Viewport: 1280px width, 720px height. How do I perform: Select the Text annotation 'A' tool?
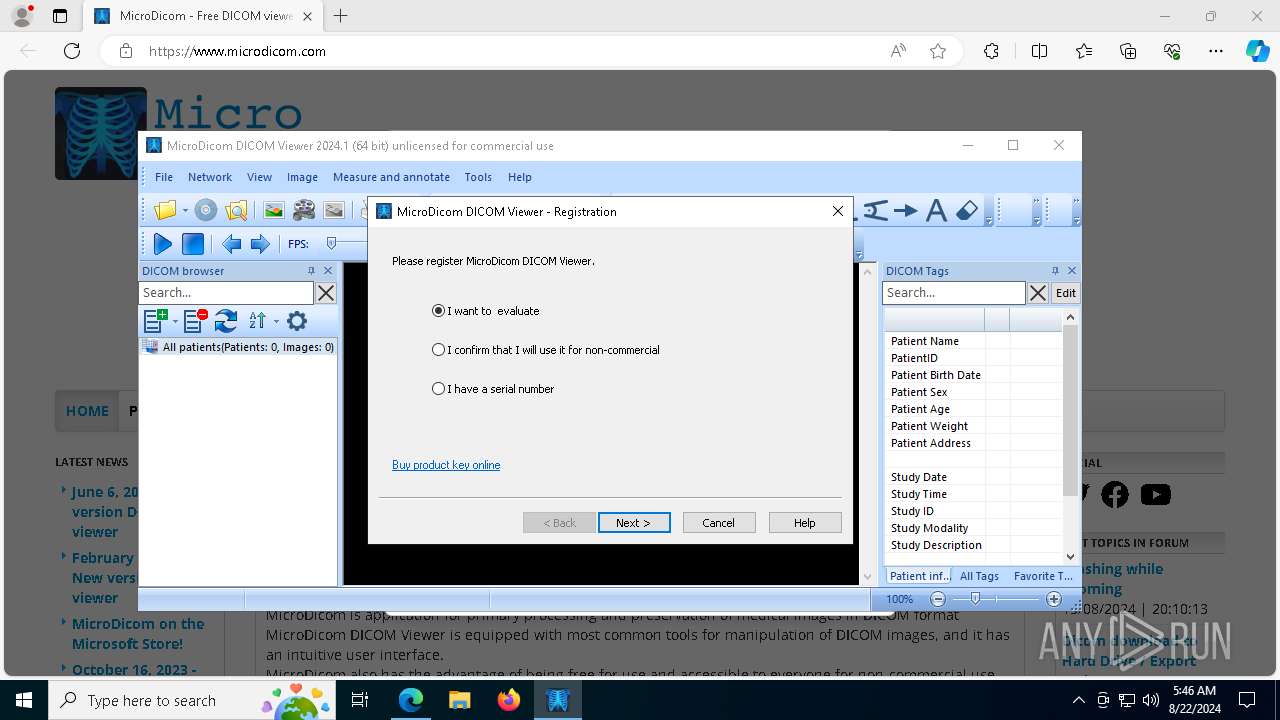point(936,211)
